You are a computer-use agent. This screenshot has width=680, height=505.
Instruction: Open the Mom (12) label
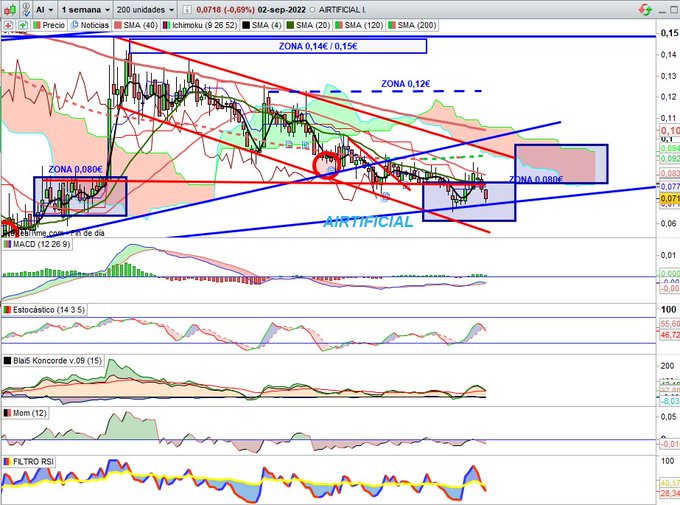coord(29,413)
